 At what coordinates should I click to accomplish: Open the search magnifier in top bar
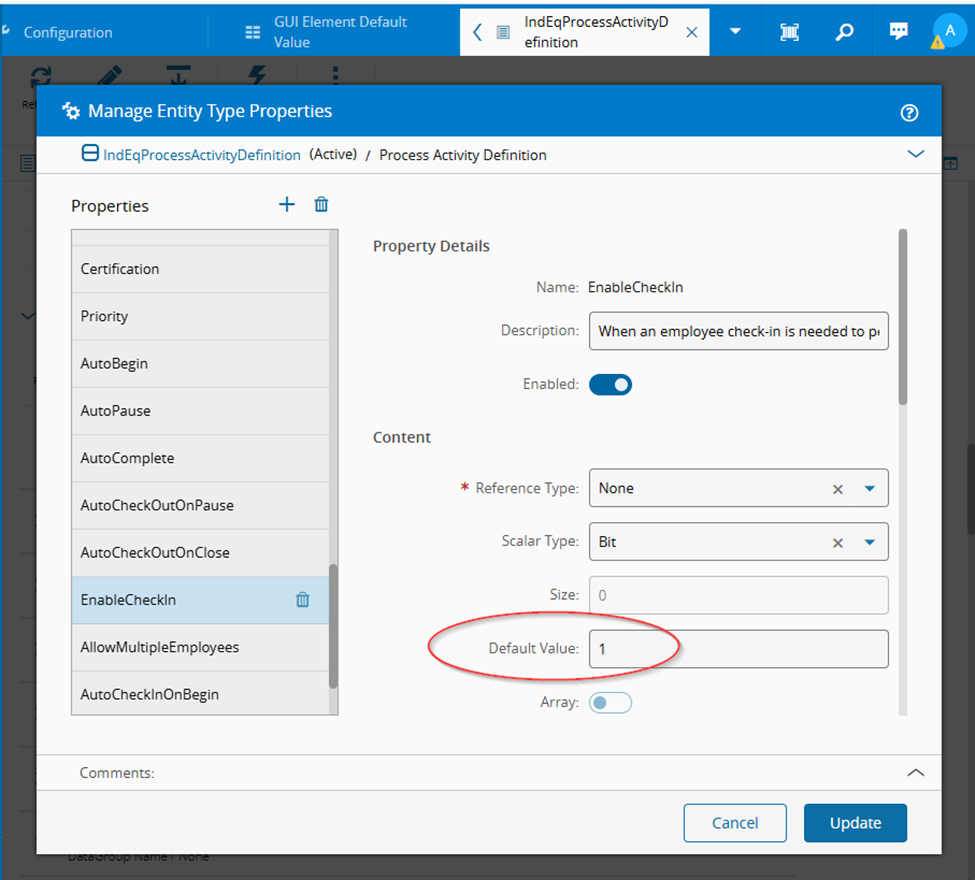[844, 32]
